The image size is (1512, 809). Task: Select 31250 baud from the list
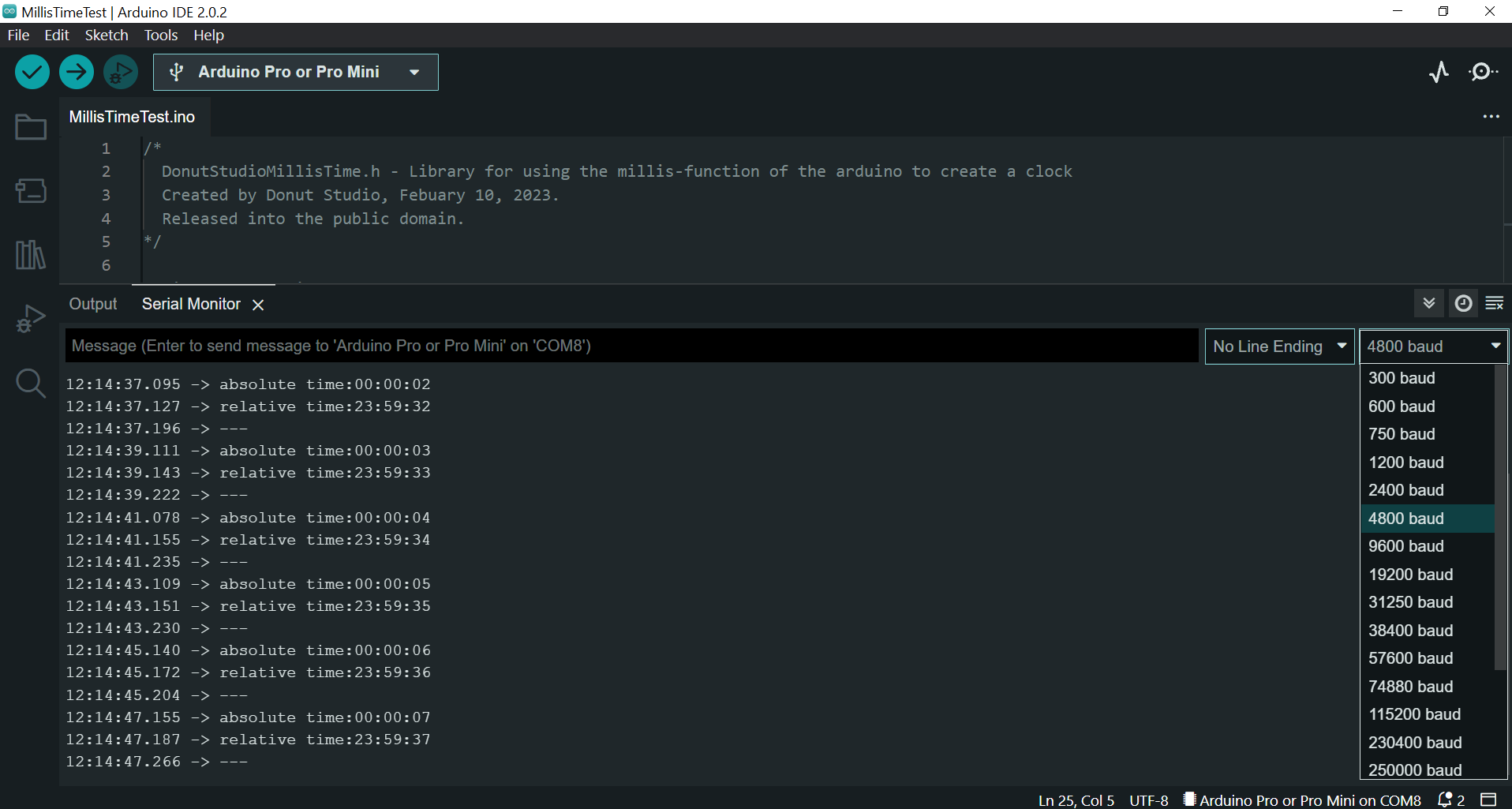tap(1428, 602)
